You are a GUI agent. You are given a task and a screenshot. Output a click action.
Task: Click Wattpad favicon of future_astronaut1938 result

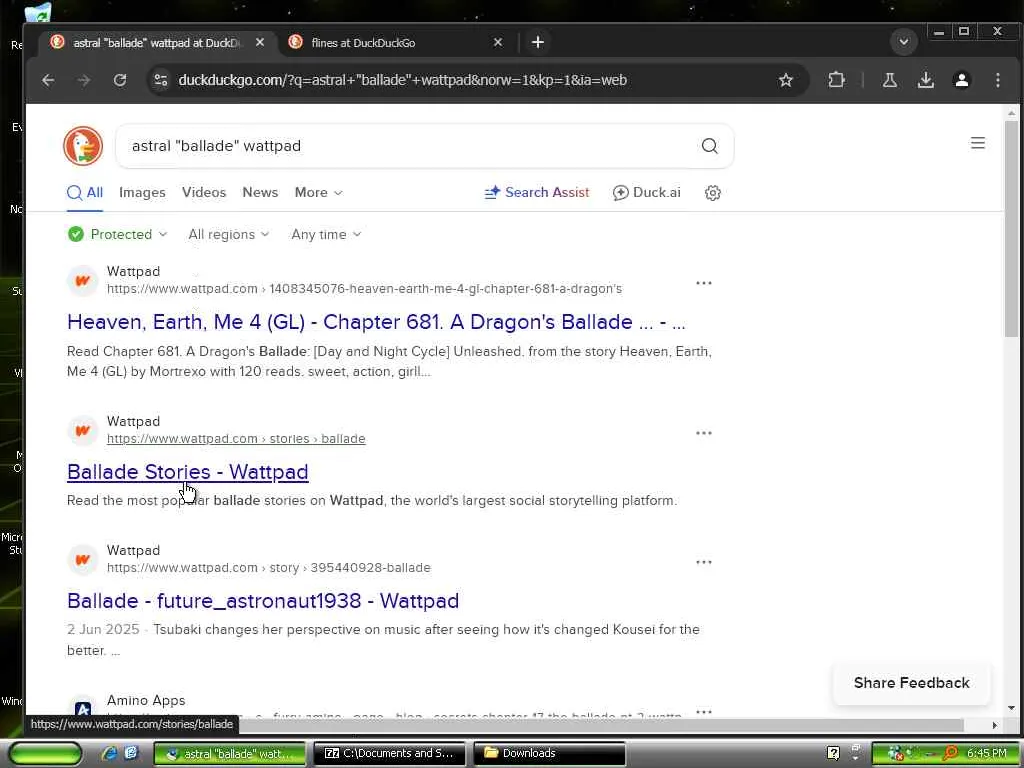pos(83,560)
